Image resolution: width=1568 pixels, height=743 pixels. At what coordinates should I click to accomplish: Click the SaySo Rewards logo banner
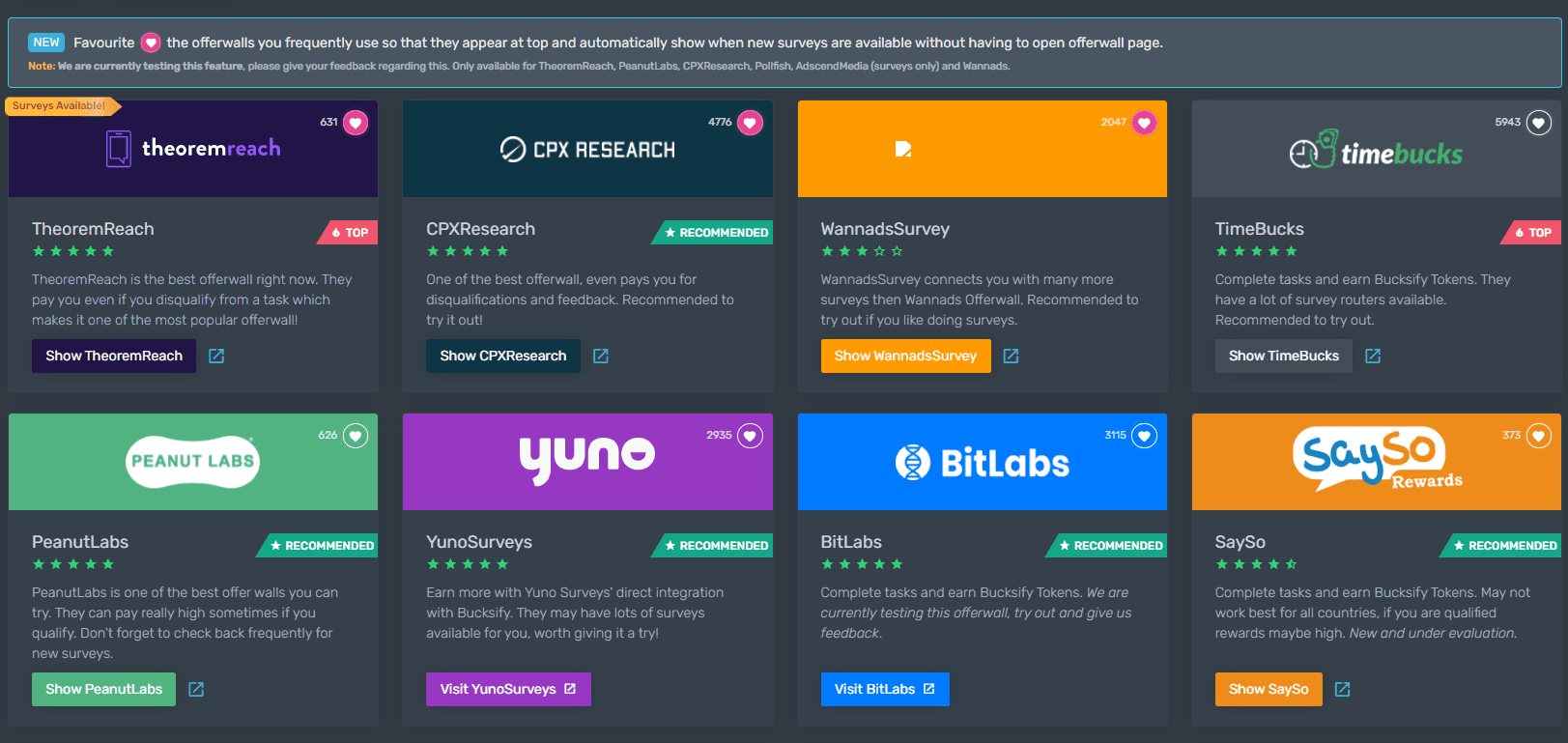point(1377,462)
